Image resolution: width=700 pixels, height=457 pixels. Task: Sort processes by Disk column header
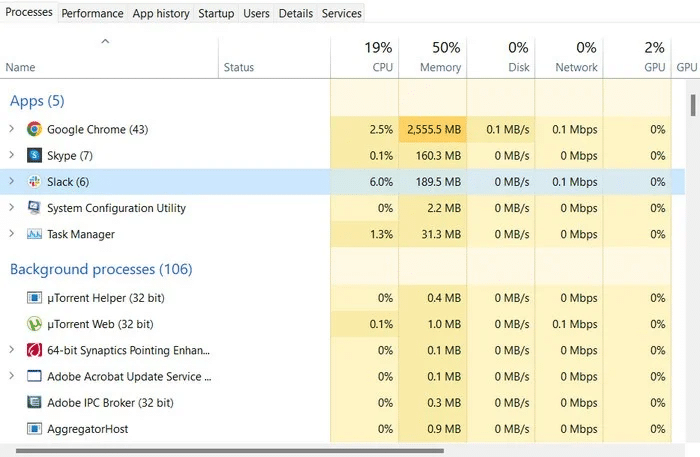coord(501,57)
